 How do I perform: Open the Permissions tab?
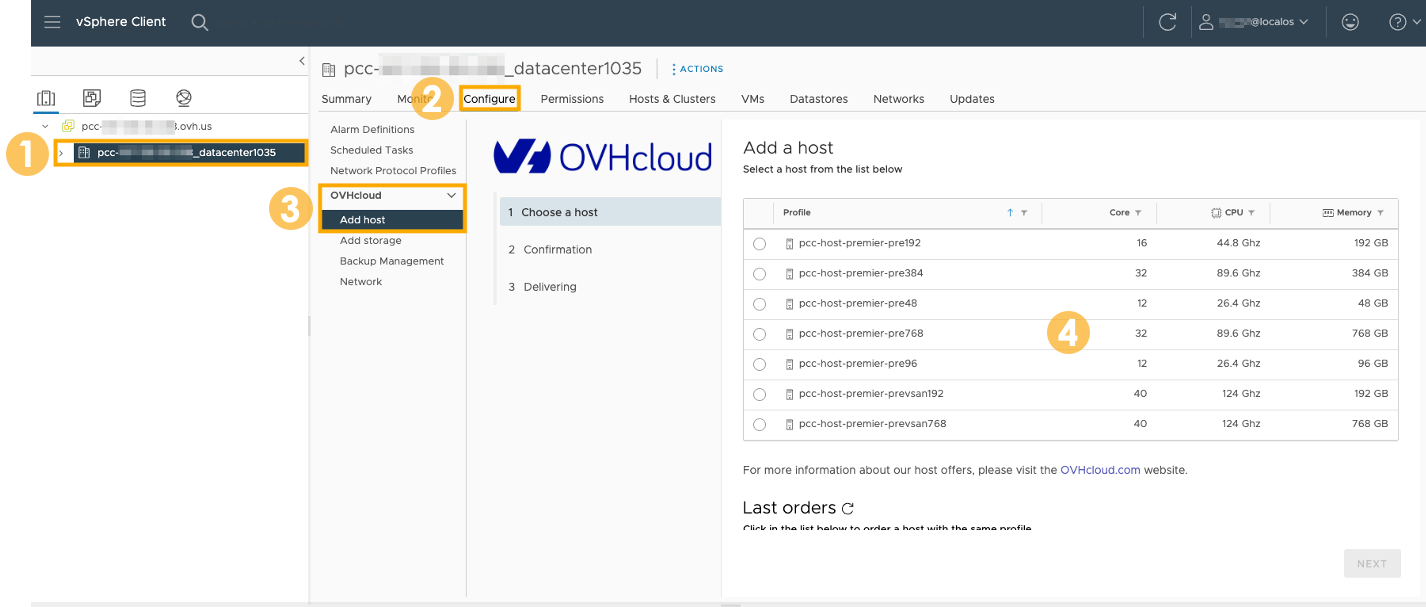572,99
